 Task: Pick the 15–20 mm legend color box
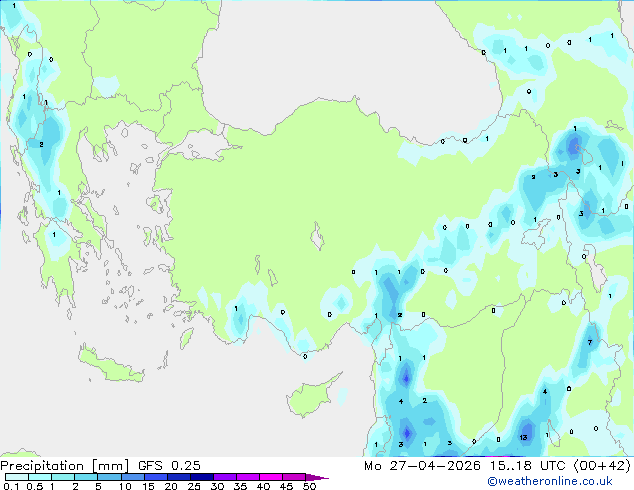coord(155,477)
